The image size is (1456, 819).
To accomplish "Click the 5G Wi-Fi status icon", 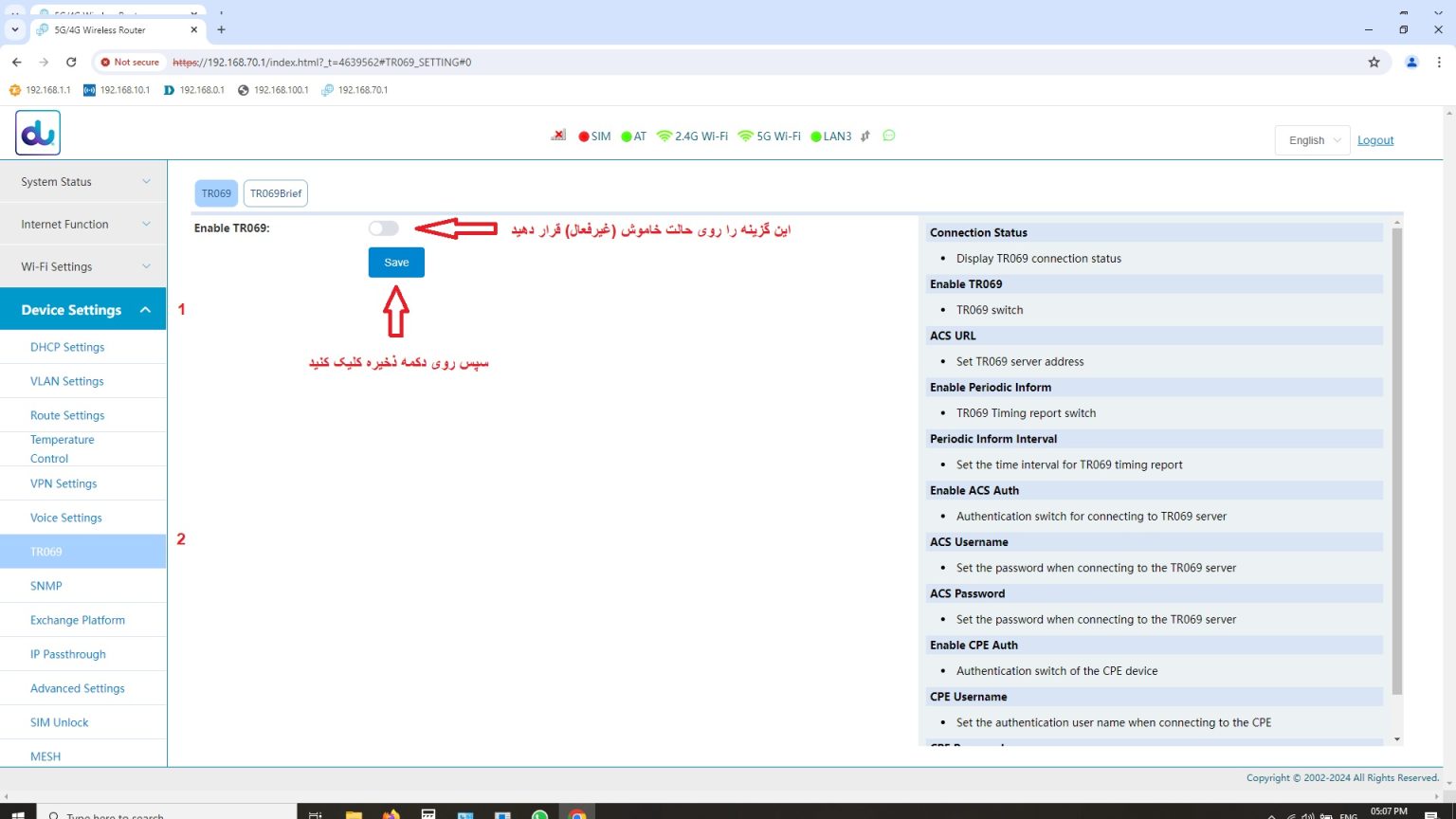I will point(745,136).
